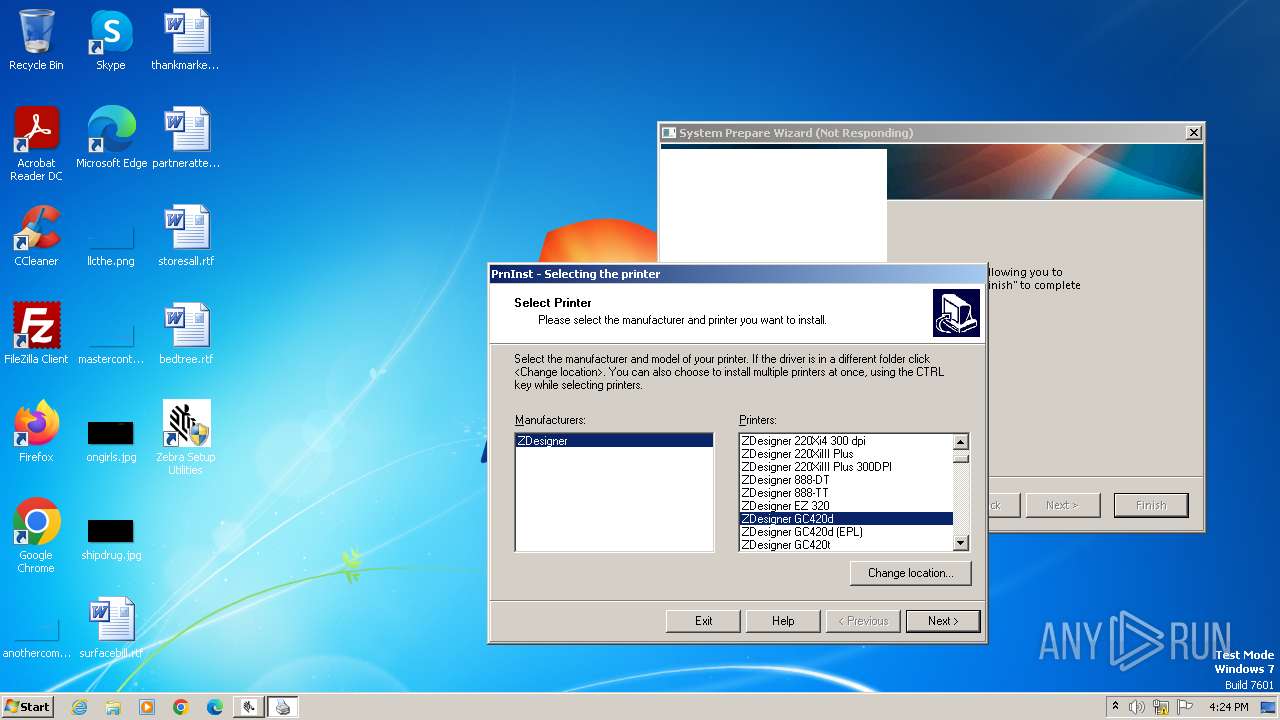Open Chrome from the taskbar
The height and width of the screenshot is (720, 1280).
tap(181, 707)
